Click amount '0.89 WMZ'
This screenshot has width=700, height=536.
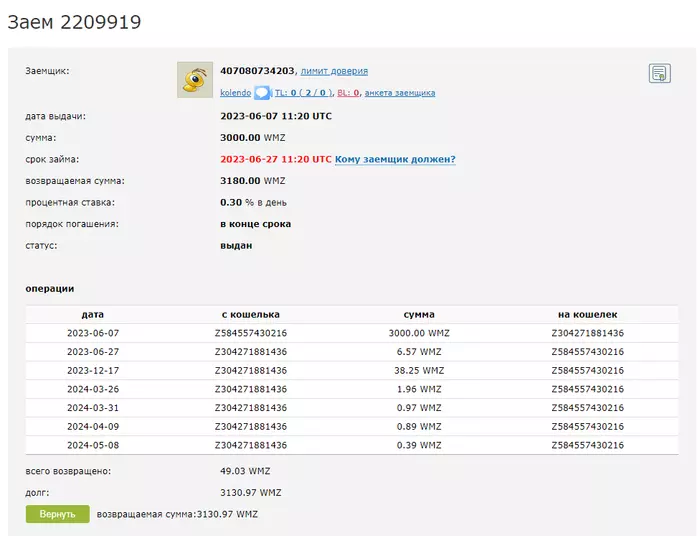pos(419,427)
